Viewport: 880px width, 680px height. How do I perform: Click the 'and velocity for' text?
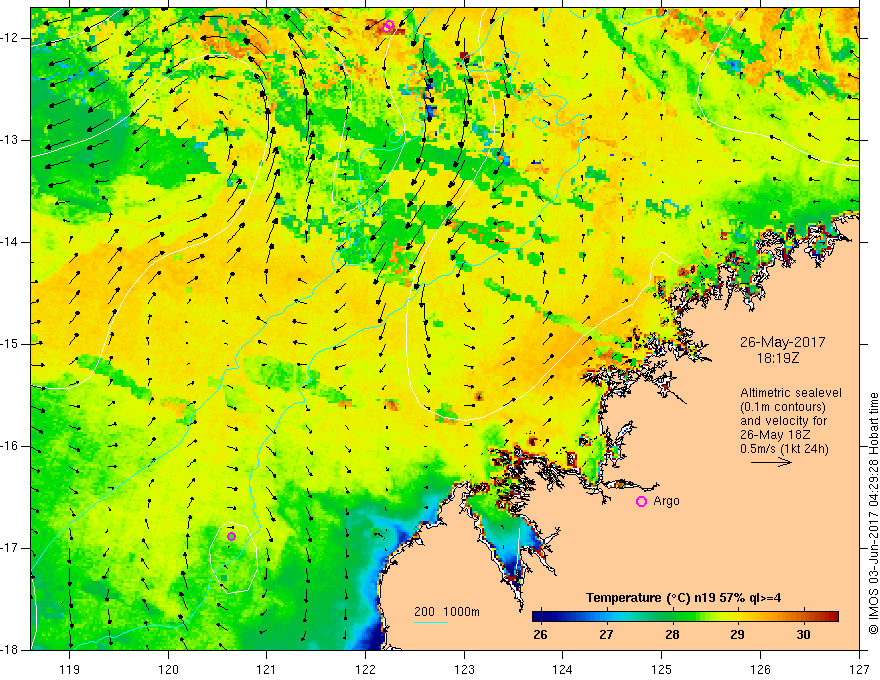pos(783,421)
